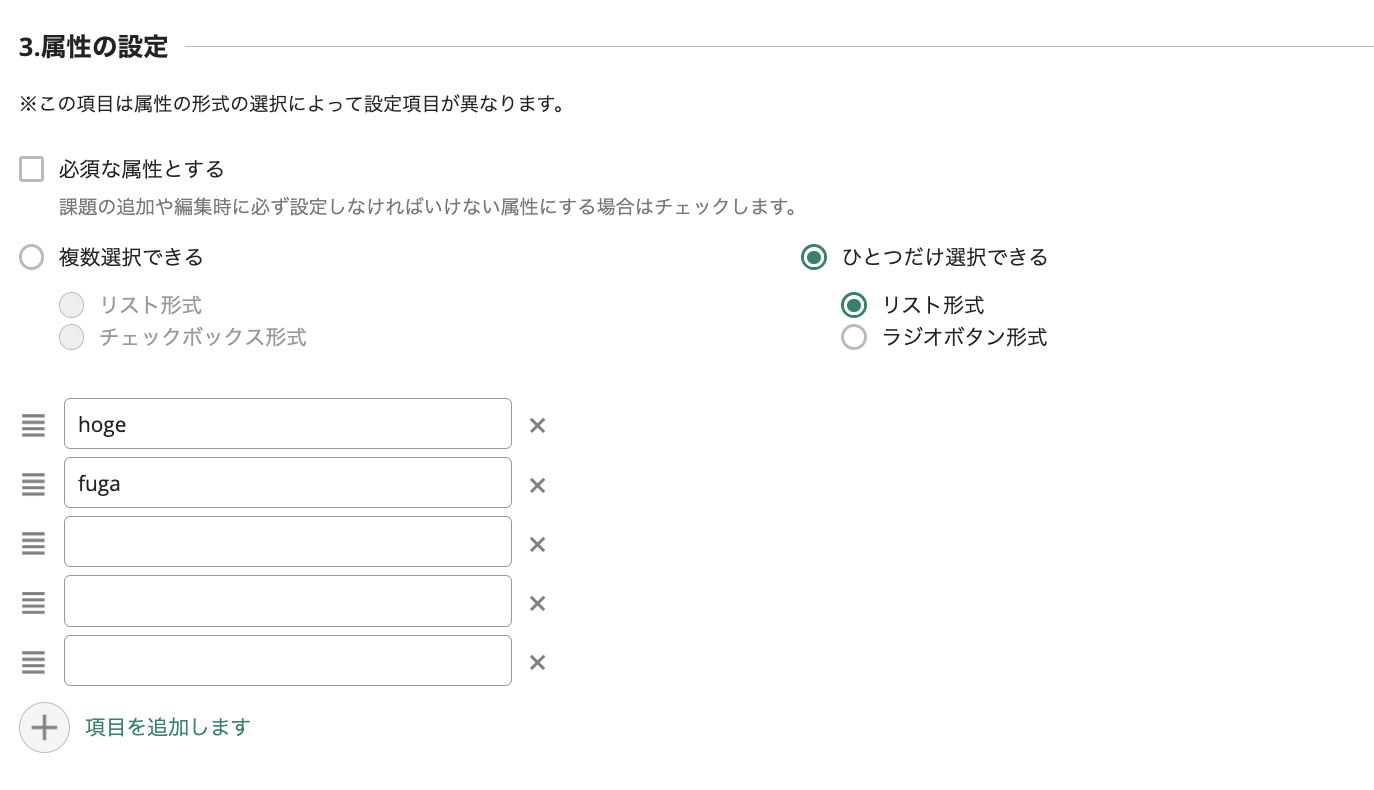Click the X on the bottom item row
Viewport: 1374px width, 790px height.
pos(537,662)
